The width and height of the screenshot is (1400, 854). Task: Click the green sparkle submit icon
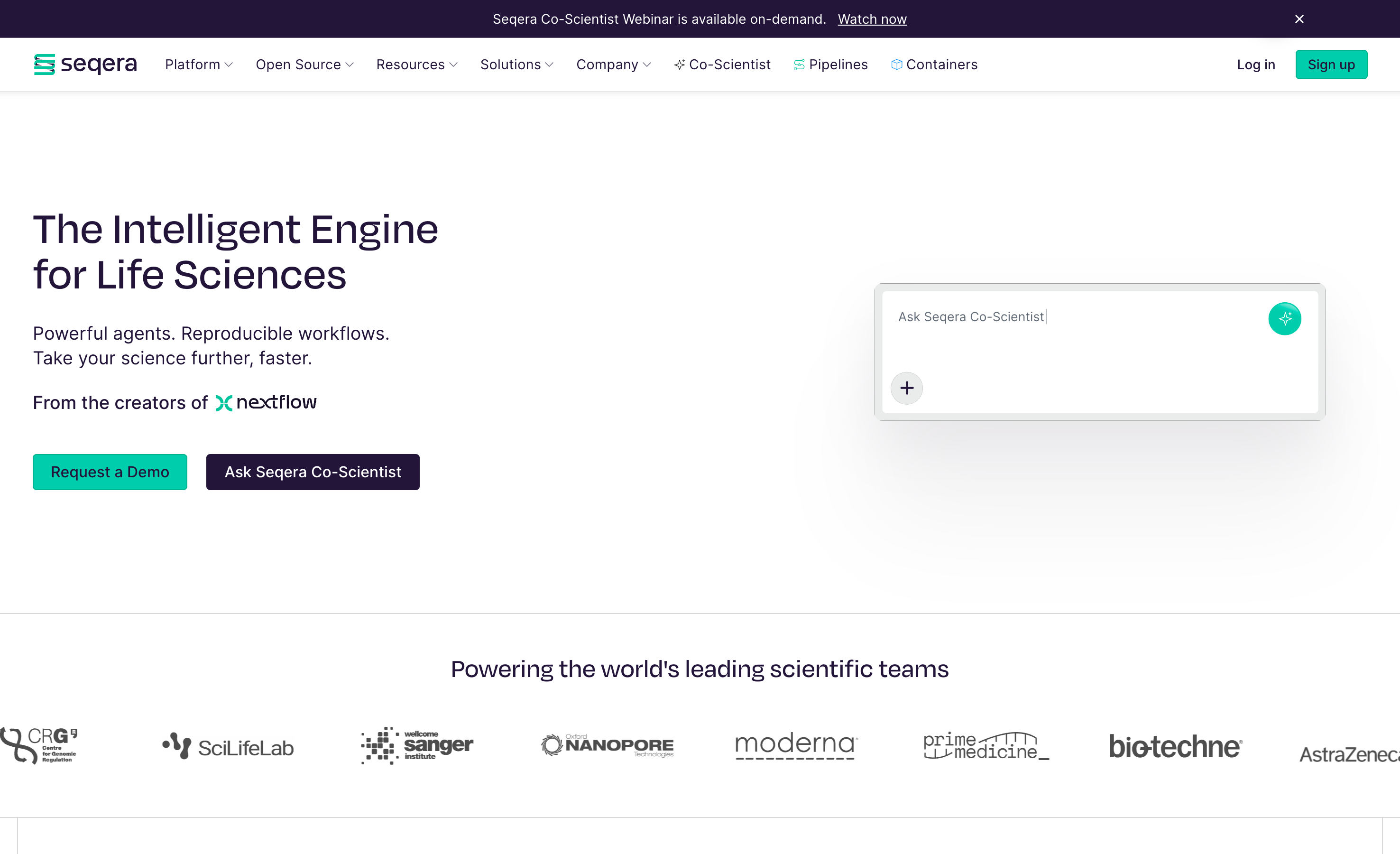pyautogui.click(x=1284, y=318)
